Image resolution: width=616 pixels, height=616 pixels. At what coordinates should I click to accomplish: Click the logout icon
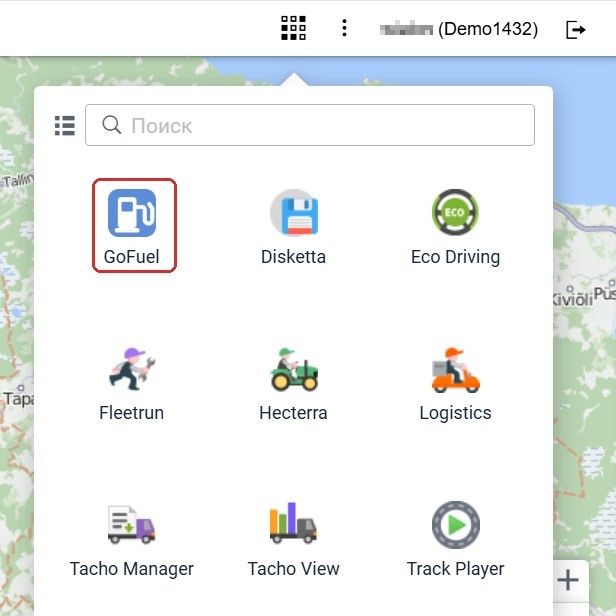[576, 29]
